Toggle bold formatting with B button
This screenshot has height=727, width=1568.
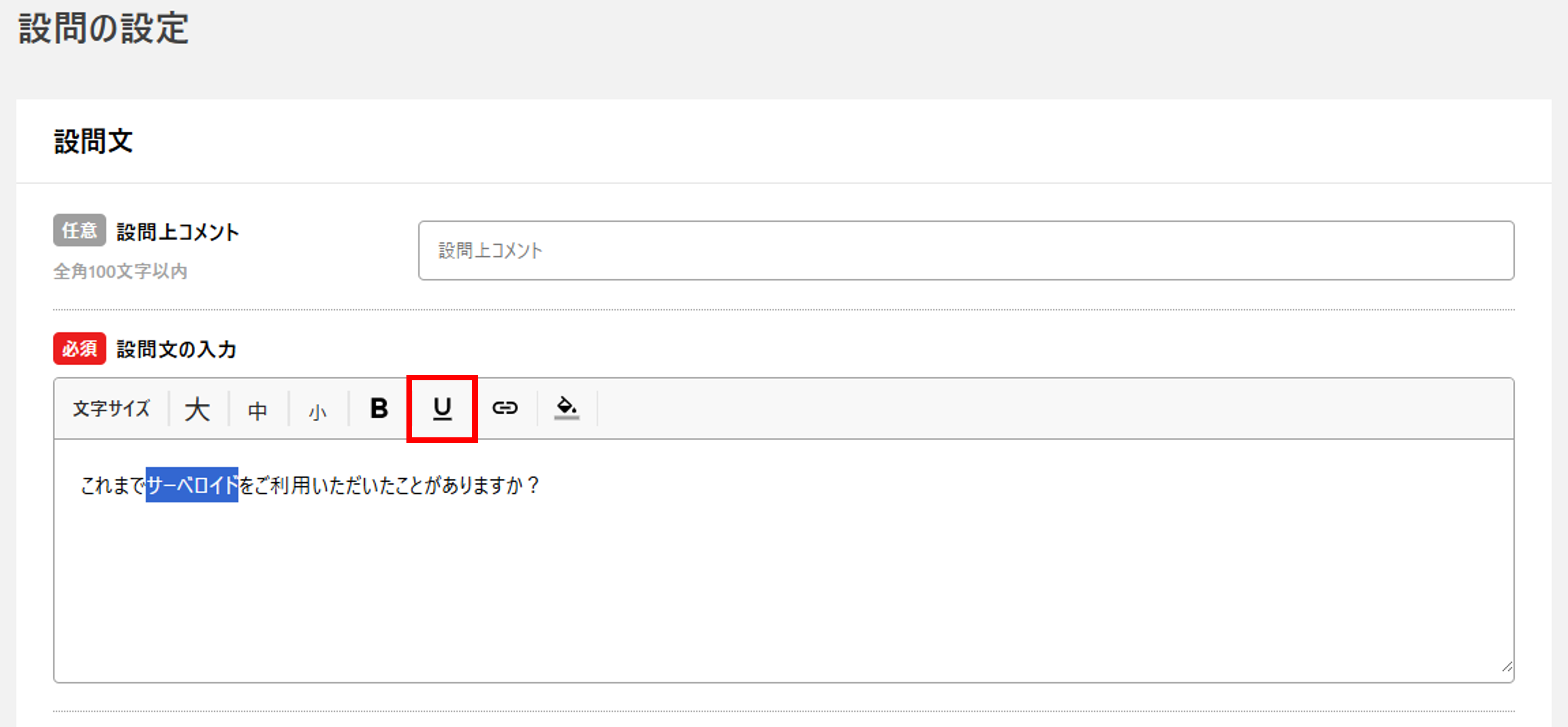click(379, 408)
